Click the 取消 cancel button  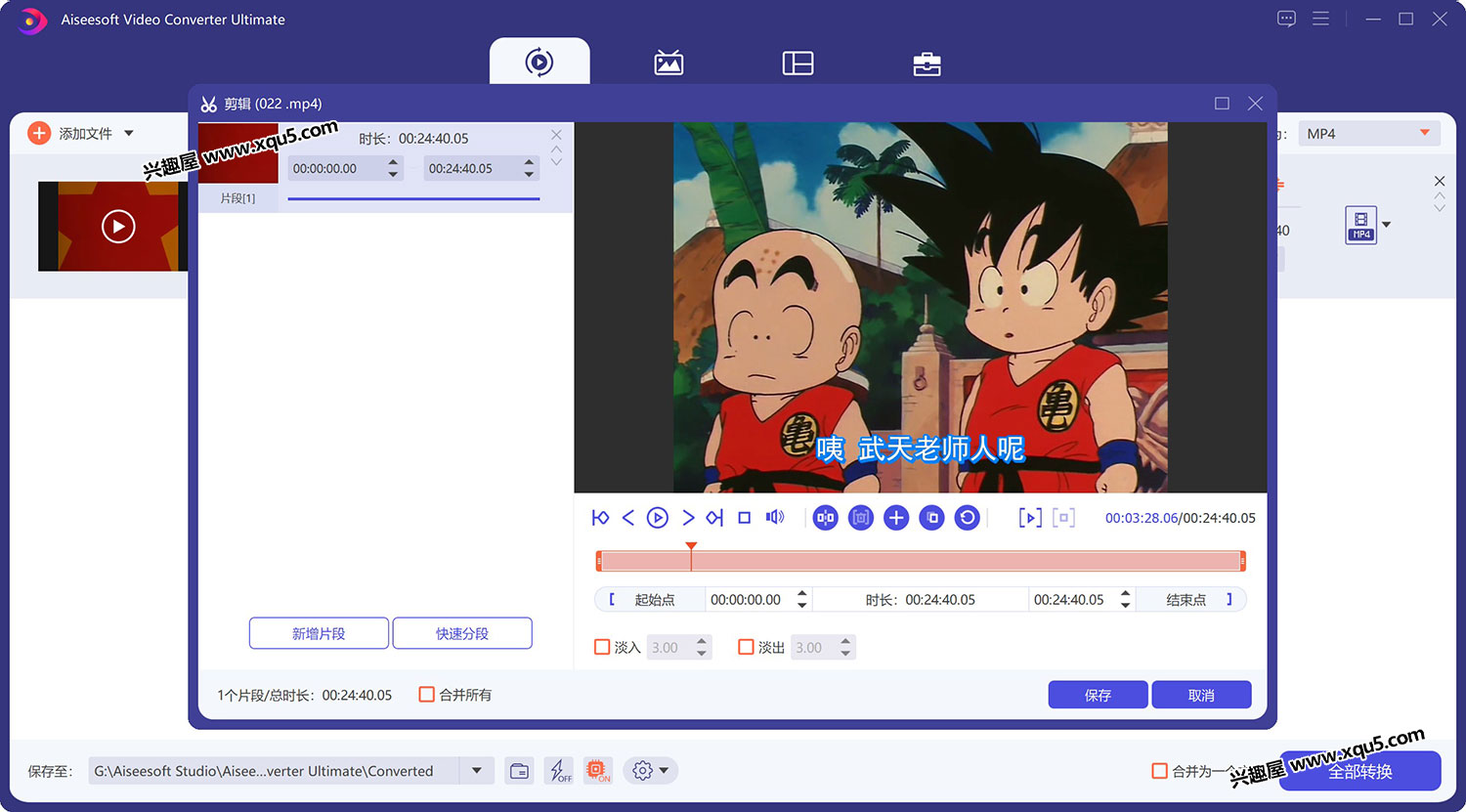click(1201, 695)
